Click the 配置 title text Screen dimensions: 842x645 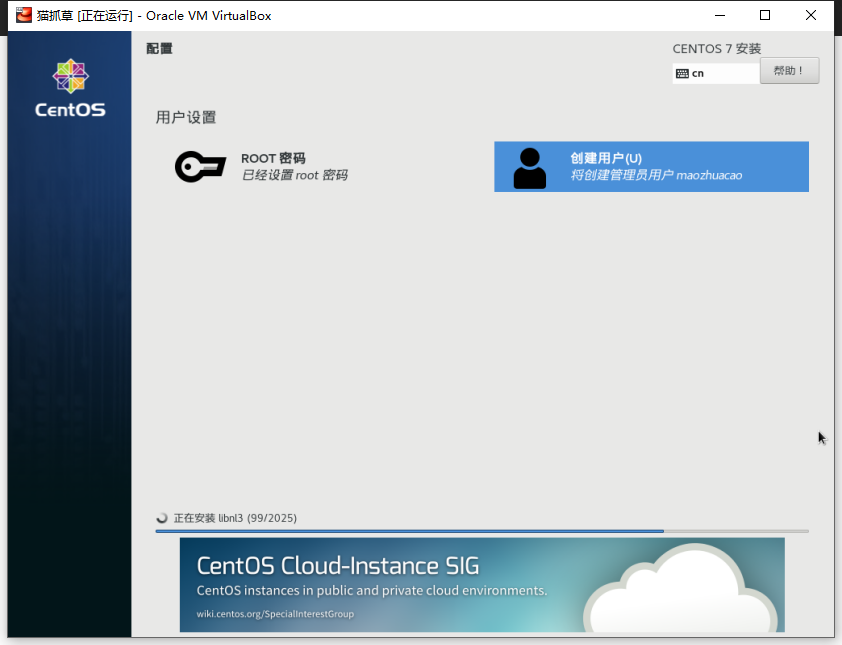tap(159, 48)
